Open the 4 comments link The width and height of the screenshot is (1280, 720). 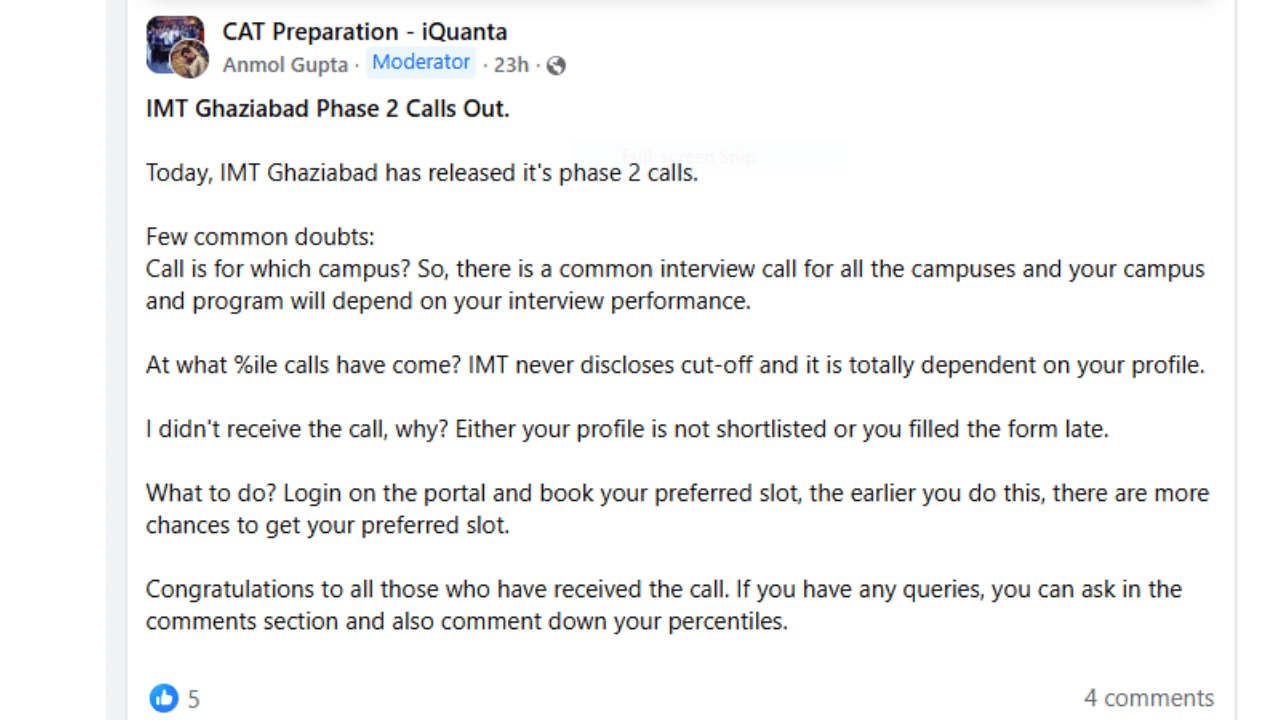tap(1149, 698)
